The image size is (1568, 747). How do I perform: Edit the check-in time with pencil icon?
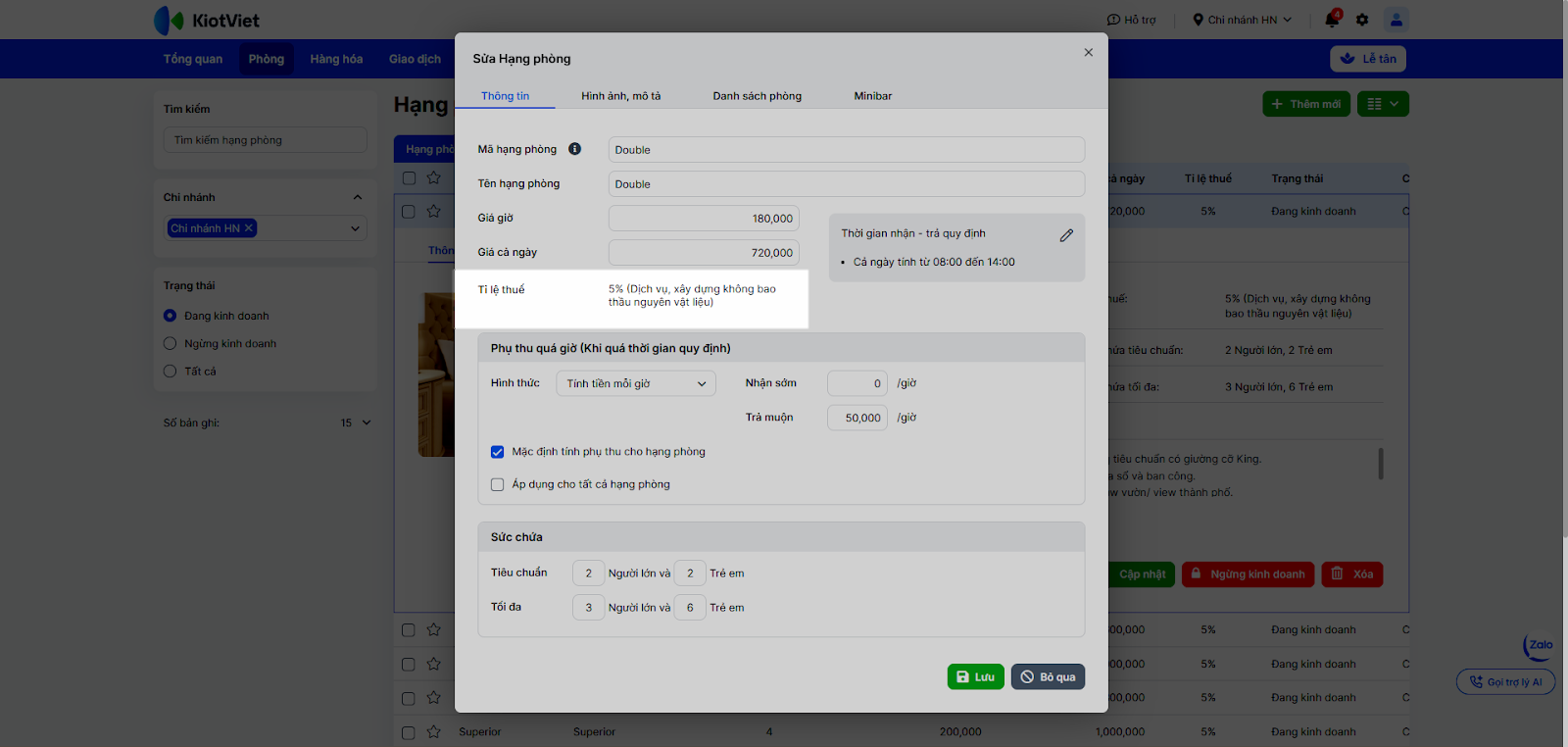click(1066, 235)
